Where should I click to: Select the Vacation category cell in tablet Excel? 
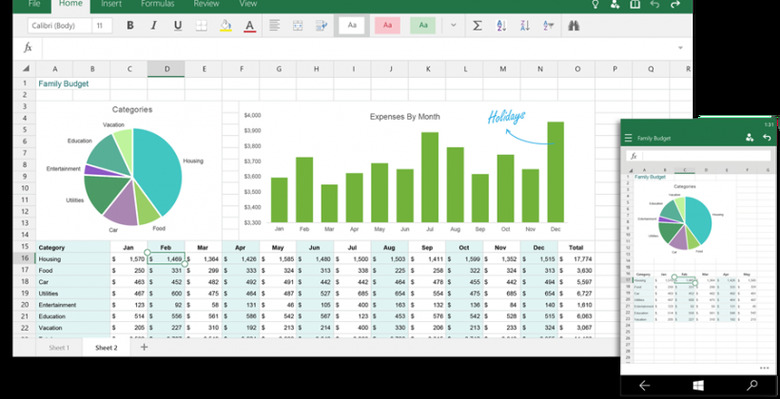pos(73,328)
